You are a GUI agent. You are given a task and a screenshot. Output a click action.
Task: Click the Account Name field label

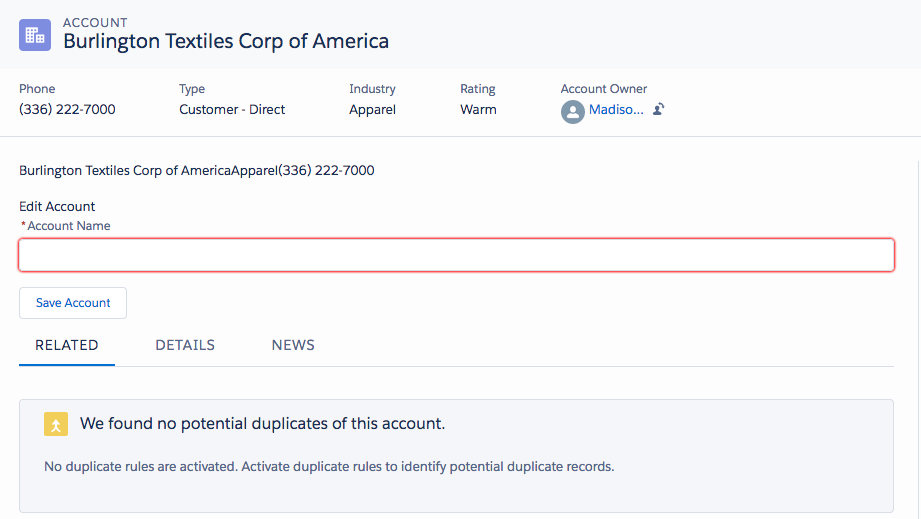[x=68, y=226]
